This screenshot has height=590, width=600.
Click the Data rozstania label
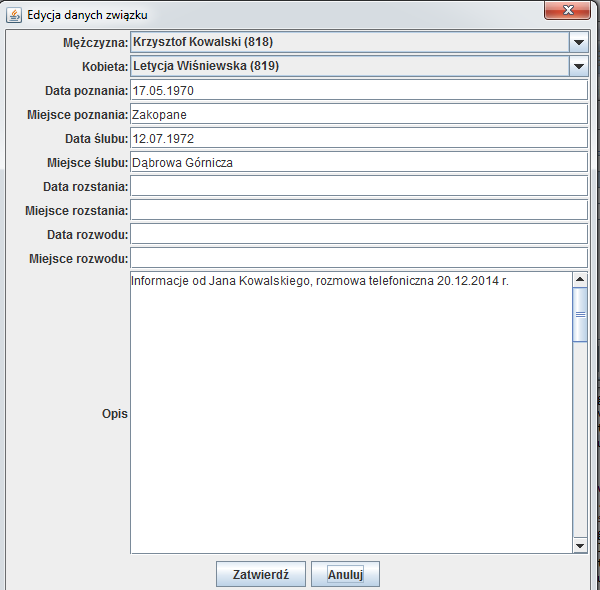[85, 187]
